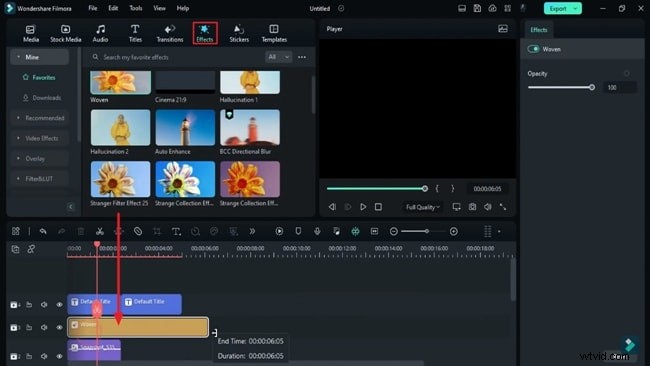The width and height of the screenshot is (650, 366).
Task: Expand the Overlay category
Action: pyautogui.click(x=39, y=159)
